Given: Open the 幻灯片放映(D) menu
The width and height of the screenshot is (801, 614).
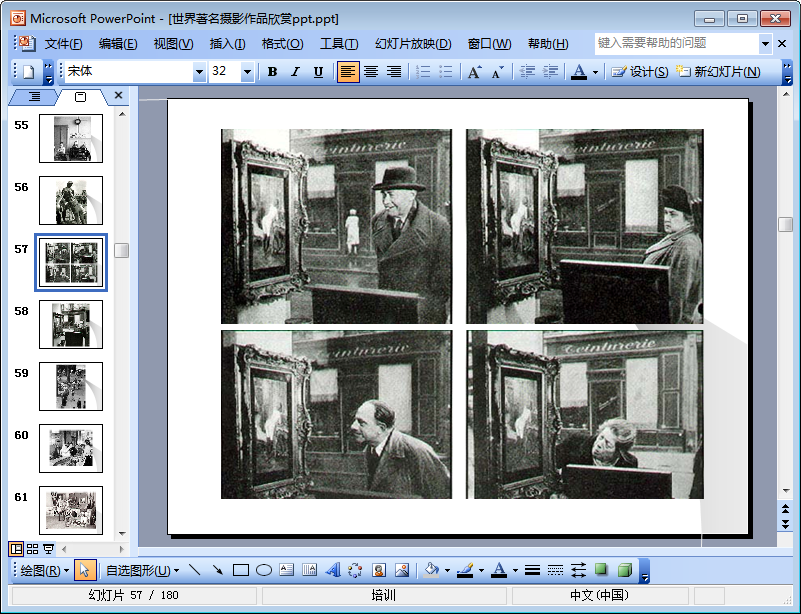Looking at the screenshot, I should pos(413,44).
